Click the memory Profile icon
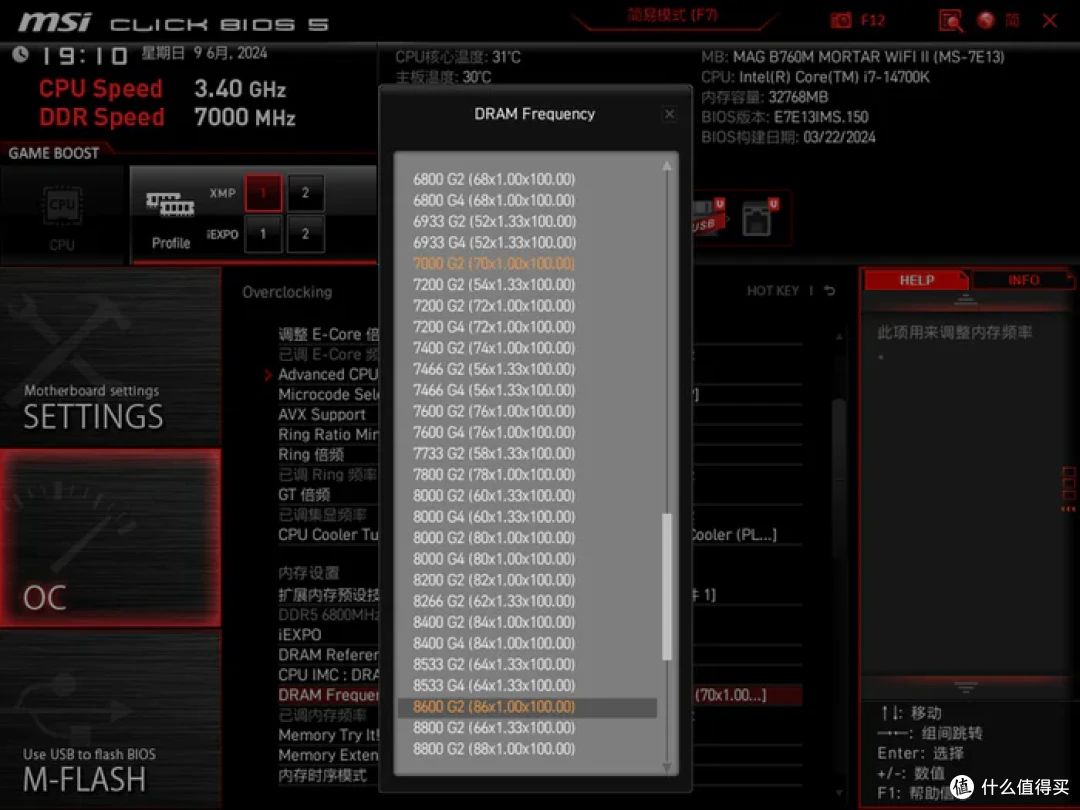The width and height of the screenshot is (1080, 810). [170, 205]
